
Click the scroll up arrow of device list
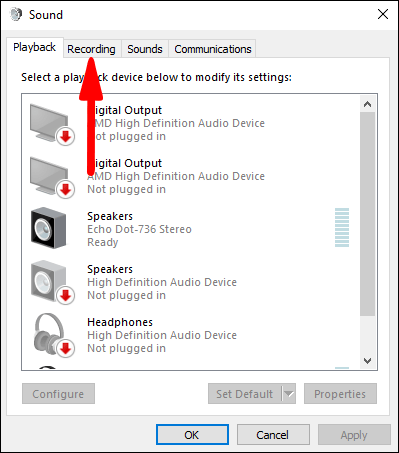click(367, 104)
